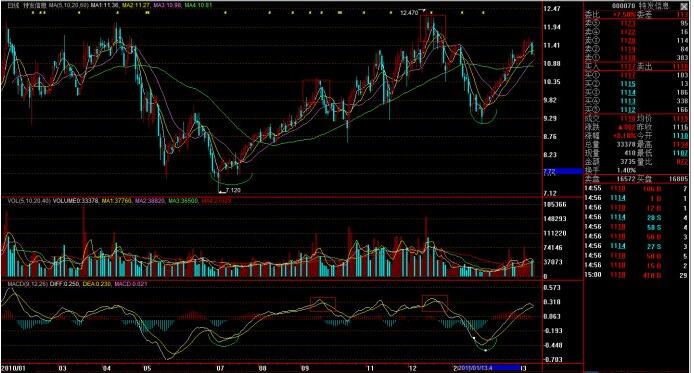Viewport: 694px width, 373px height.
Task: Click the 卖出 sell price label
Action: click(644, 67)
